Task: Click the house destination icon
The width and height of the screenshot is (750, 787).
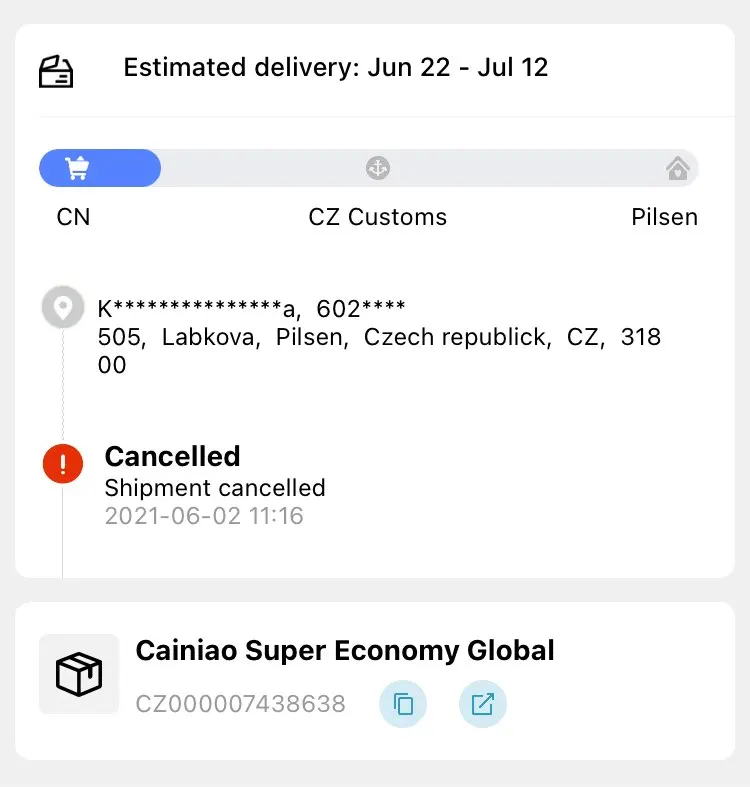Action: tap(678, 168)
